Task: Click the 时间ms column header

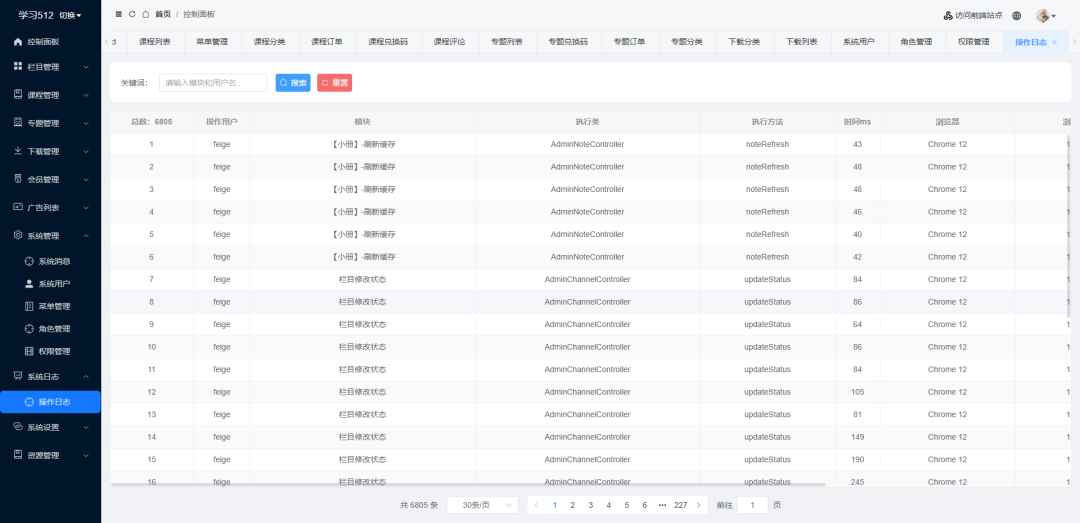Action: pos(858,122)
